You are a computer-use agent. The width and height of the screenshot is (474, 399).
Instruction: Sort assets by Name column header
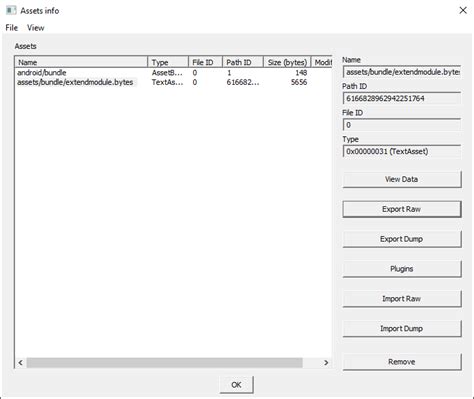click(81, 62)
